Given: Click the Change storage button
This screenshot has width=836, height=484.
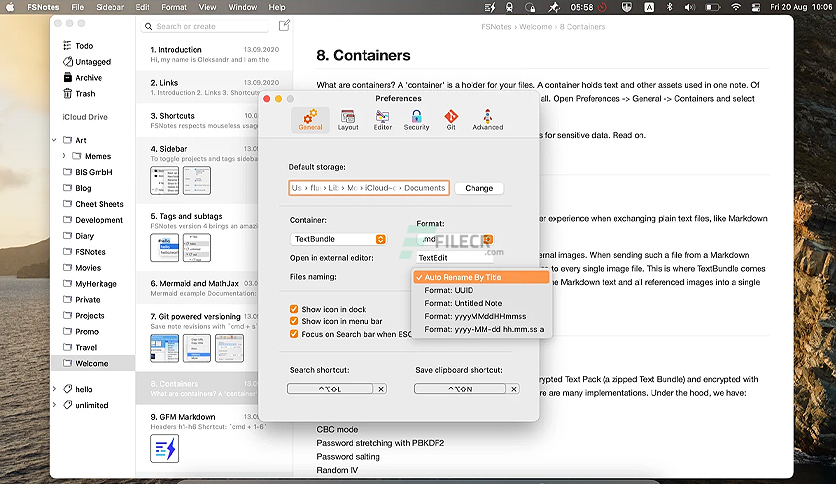Looking at the screenshot, I should coord(479,188).
